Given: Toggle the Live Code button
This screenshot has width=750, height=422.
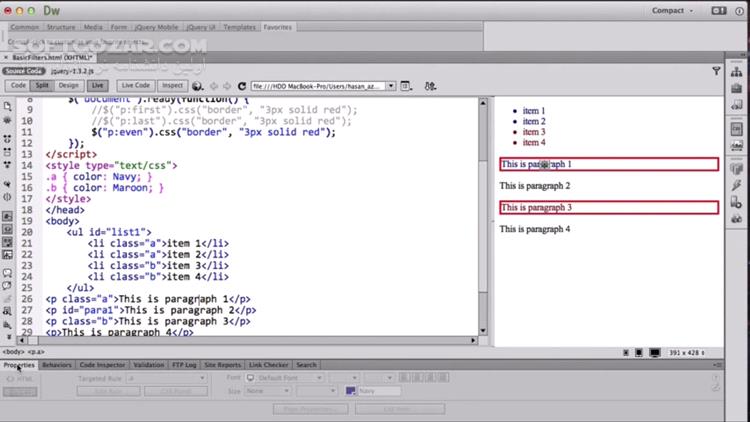Looking at the screenshot, I should tap(135, 86).
